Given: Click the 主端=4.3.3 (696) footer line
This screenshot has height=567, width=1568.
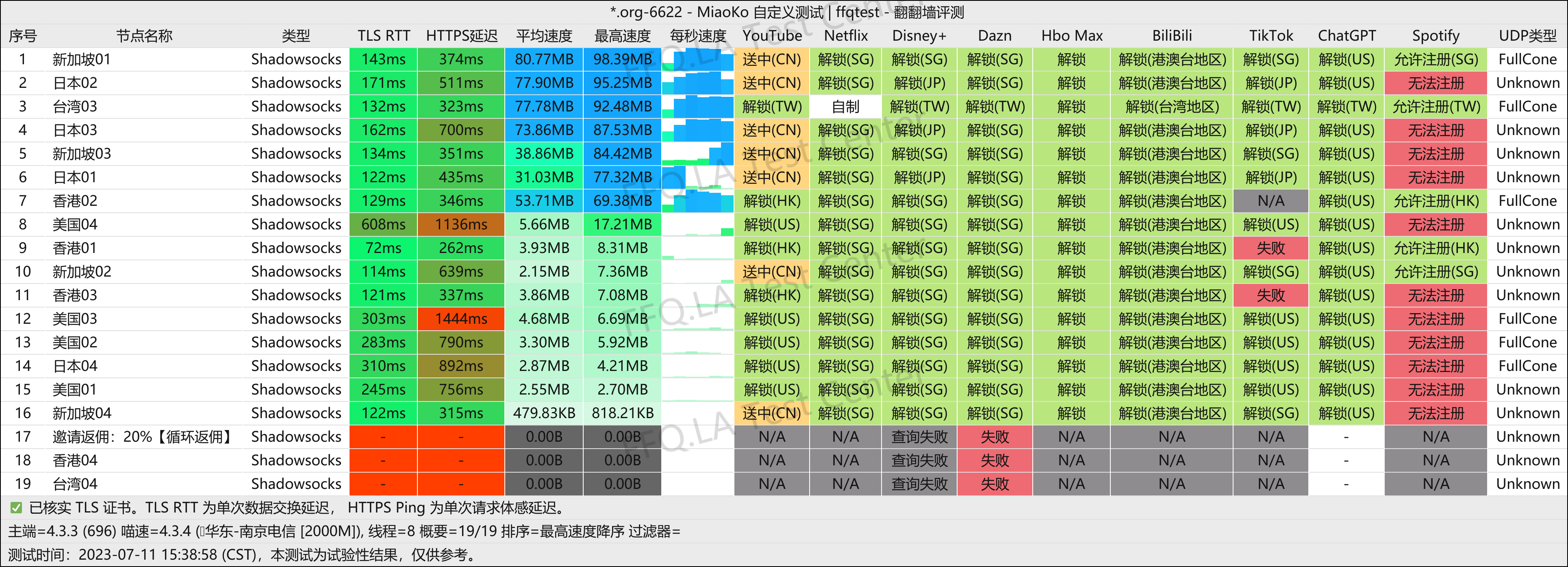Looking at the screenshot, I should (344, 531).
